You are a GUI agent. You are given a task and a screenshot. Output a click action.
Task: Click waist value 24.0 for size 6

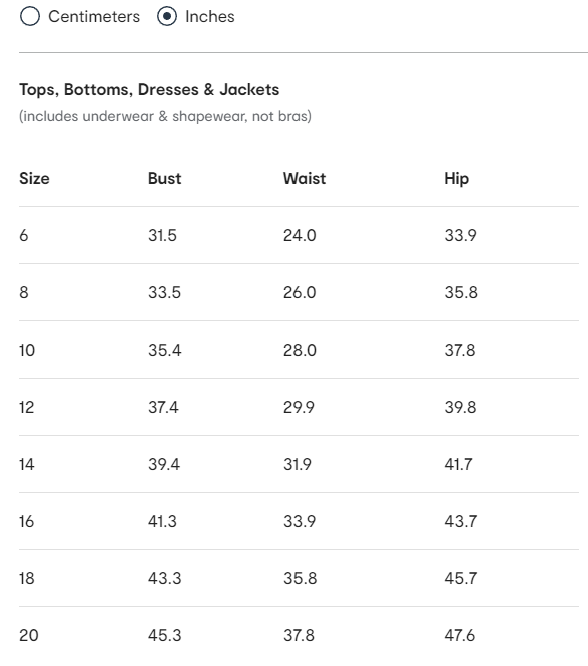click(x=300, y=235)
